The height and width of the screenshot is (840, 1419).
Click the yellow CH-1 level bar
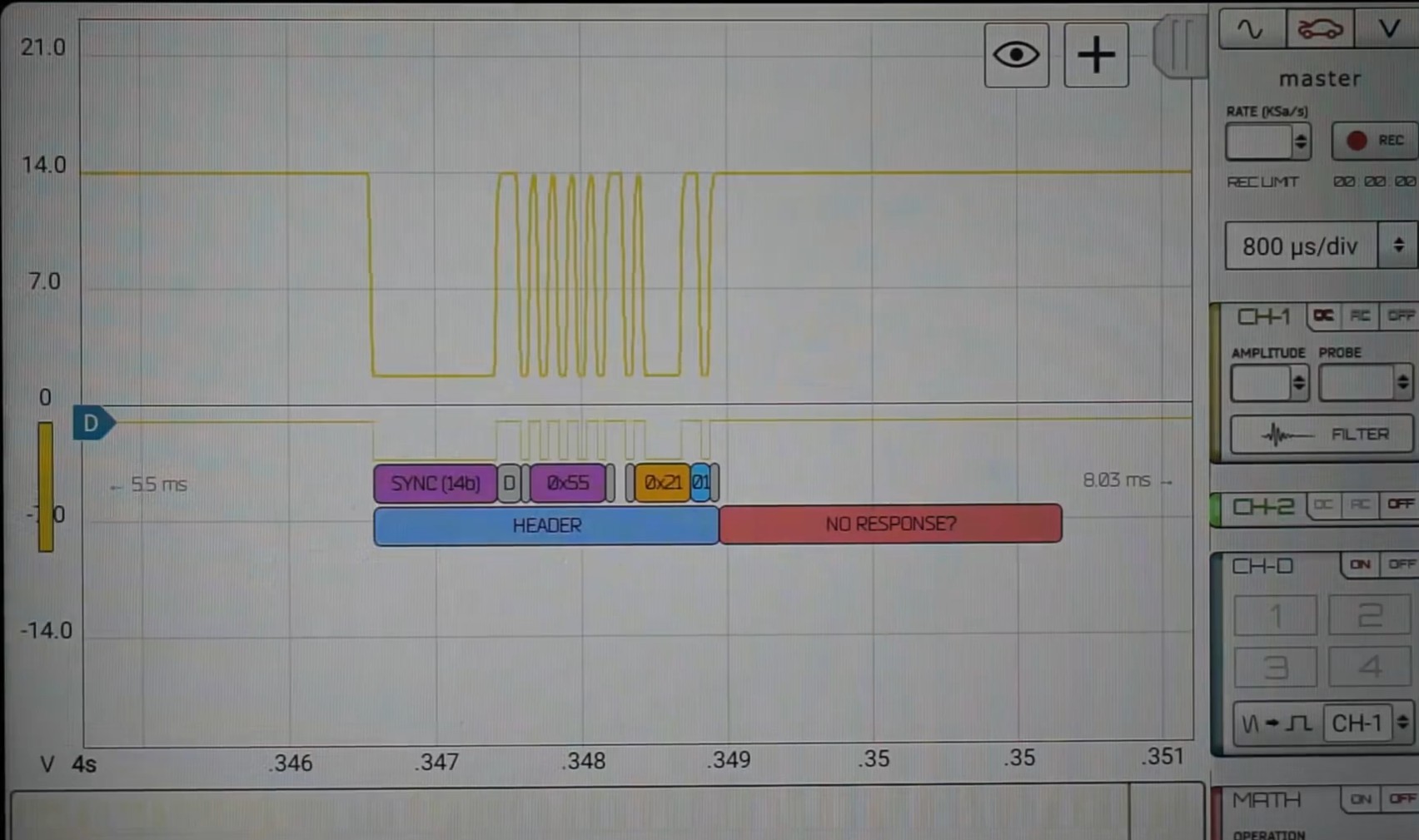(46, 487)
